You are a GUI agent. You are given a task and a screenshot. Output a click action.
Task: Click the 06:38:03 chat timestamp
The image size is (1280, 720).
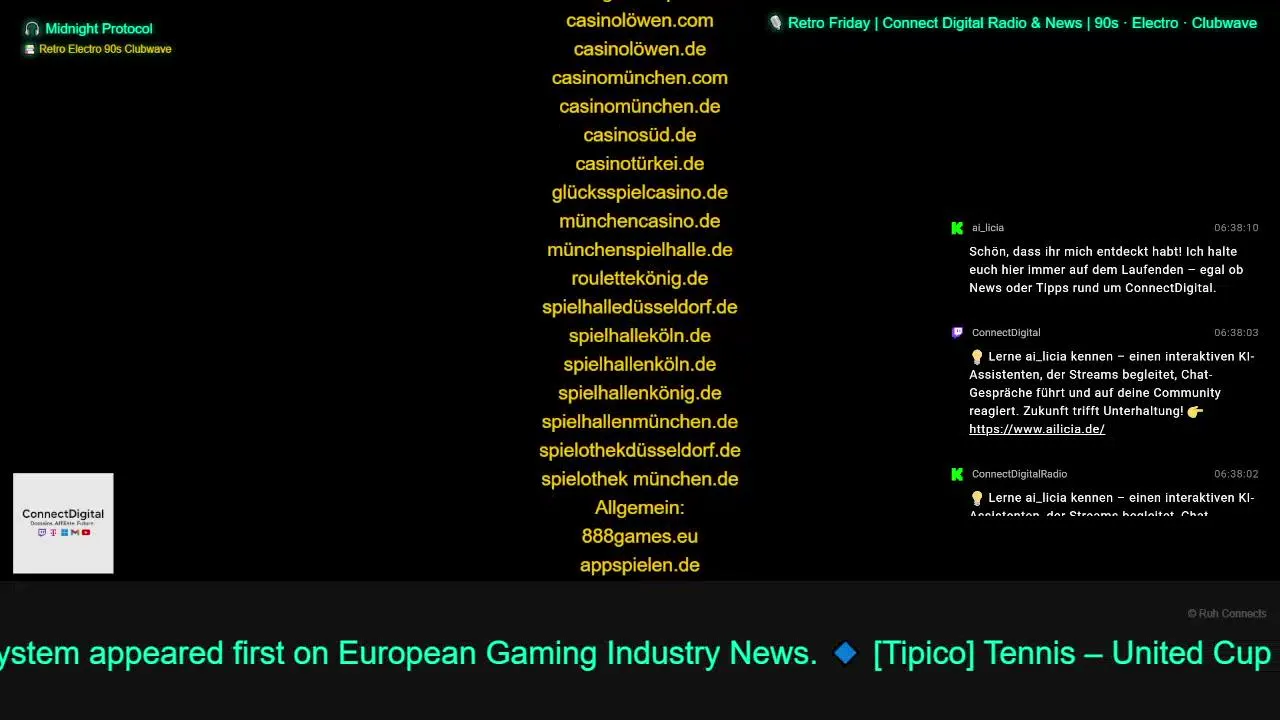tap(1236, 333)
